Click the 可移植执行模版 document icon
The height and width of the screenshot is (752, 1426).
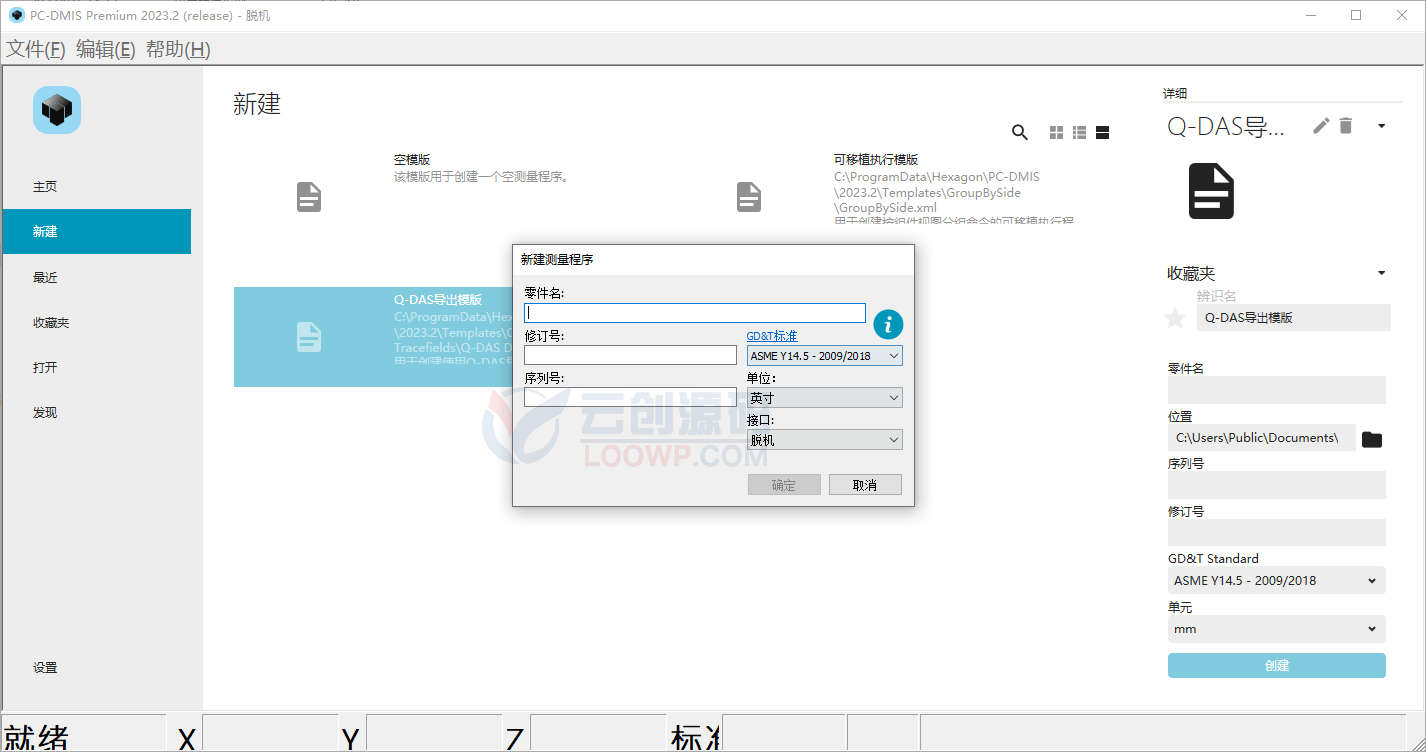point(749,197)
